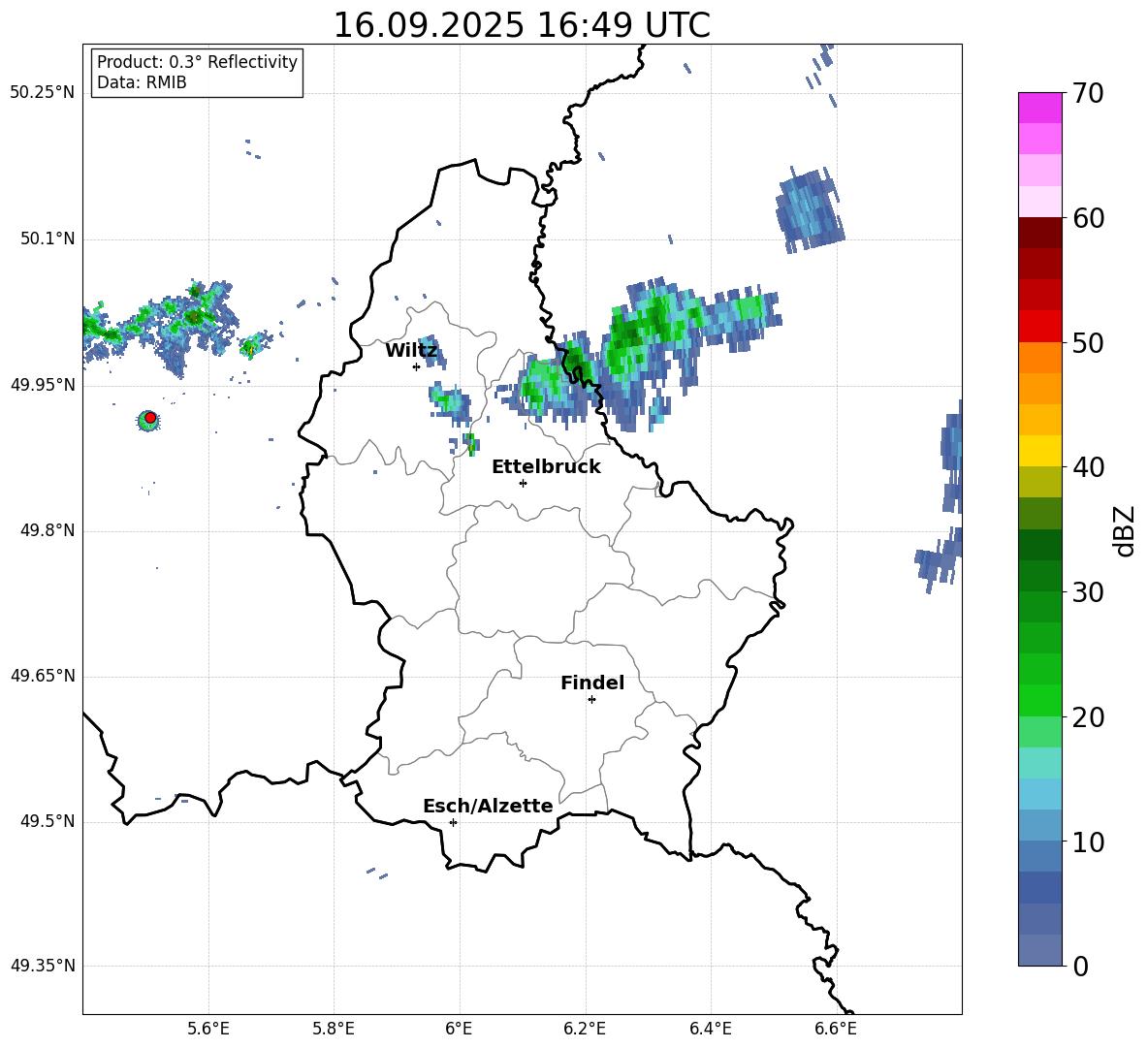Pick the yellow colorbar swatch above 40

[x=1039, y=451]
